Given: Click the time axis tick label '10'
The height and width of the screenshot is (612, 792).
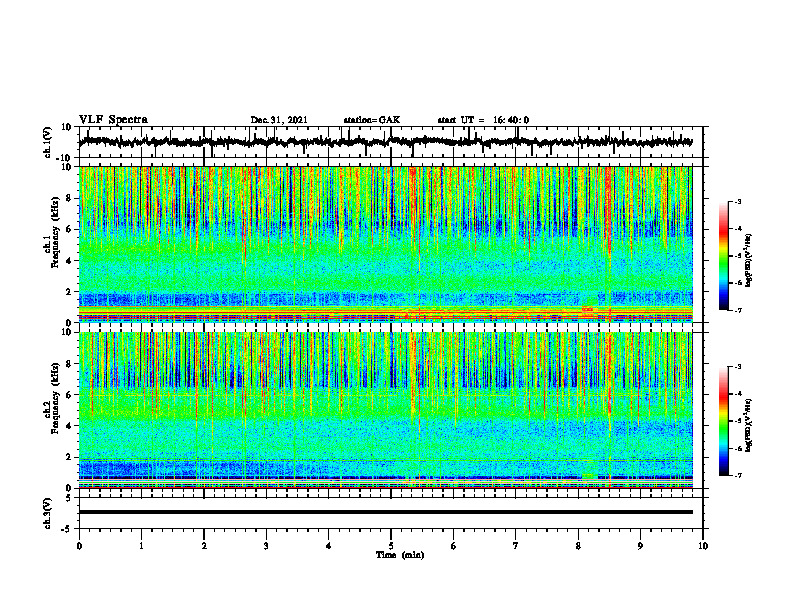Looking at the screenshot, I should (x=703, y=546).
